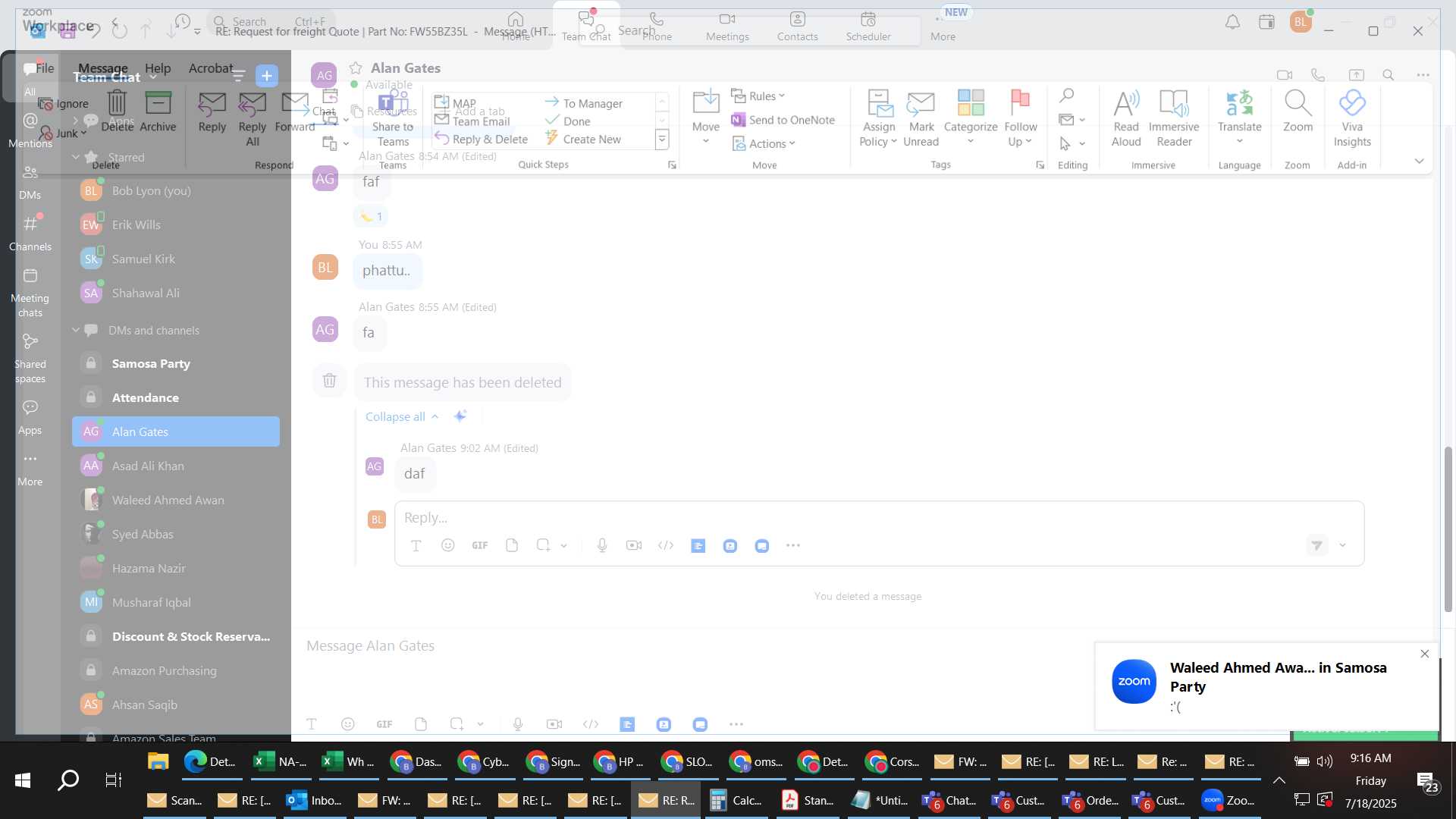Open Calculator from the Windows taskbar
The width and height of the screenshot is (1456, 819).
pos(736,800)
